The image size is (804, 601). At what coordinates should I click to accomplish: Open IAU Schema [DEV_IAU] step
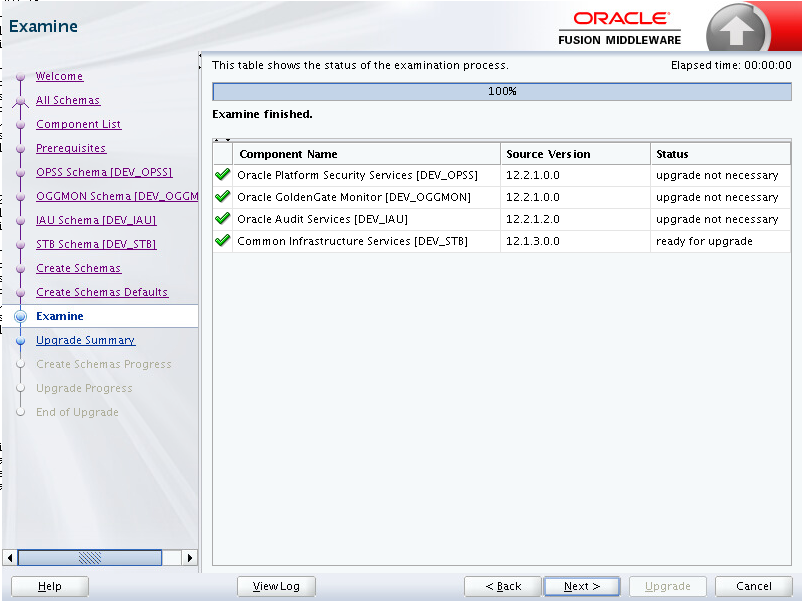pyautogui.click(x=96, y=221)
